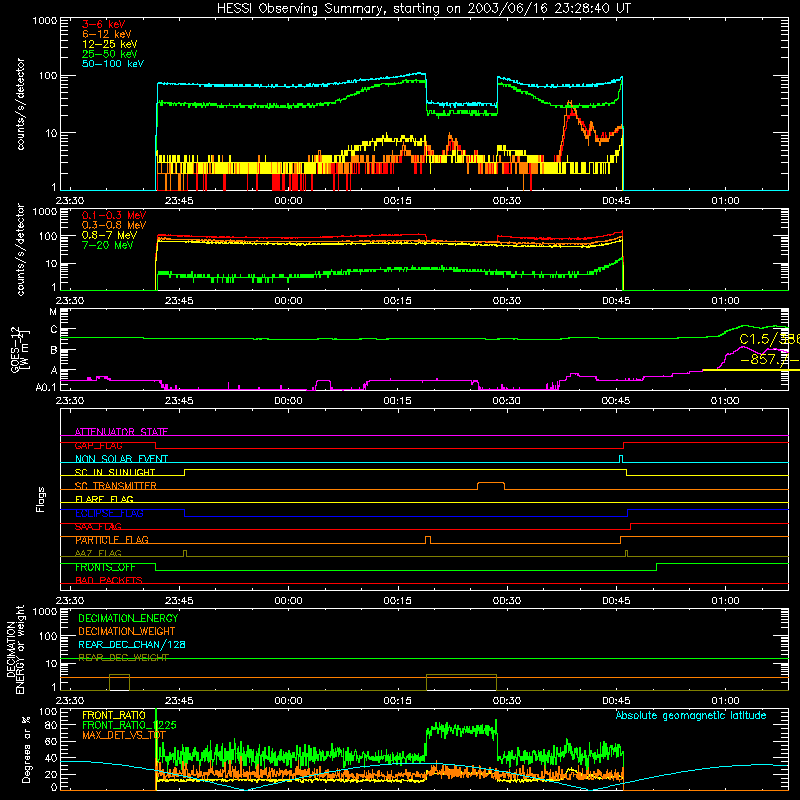Select the ATTENUATOR_STATE flag label
Screen dimensions: 800x800
[121, 432]
